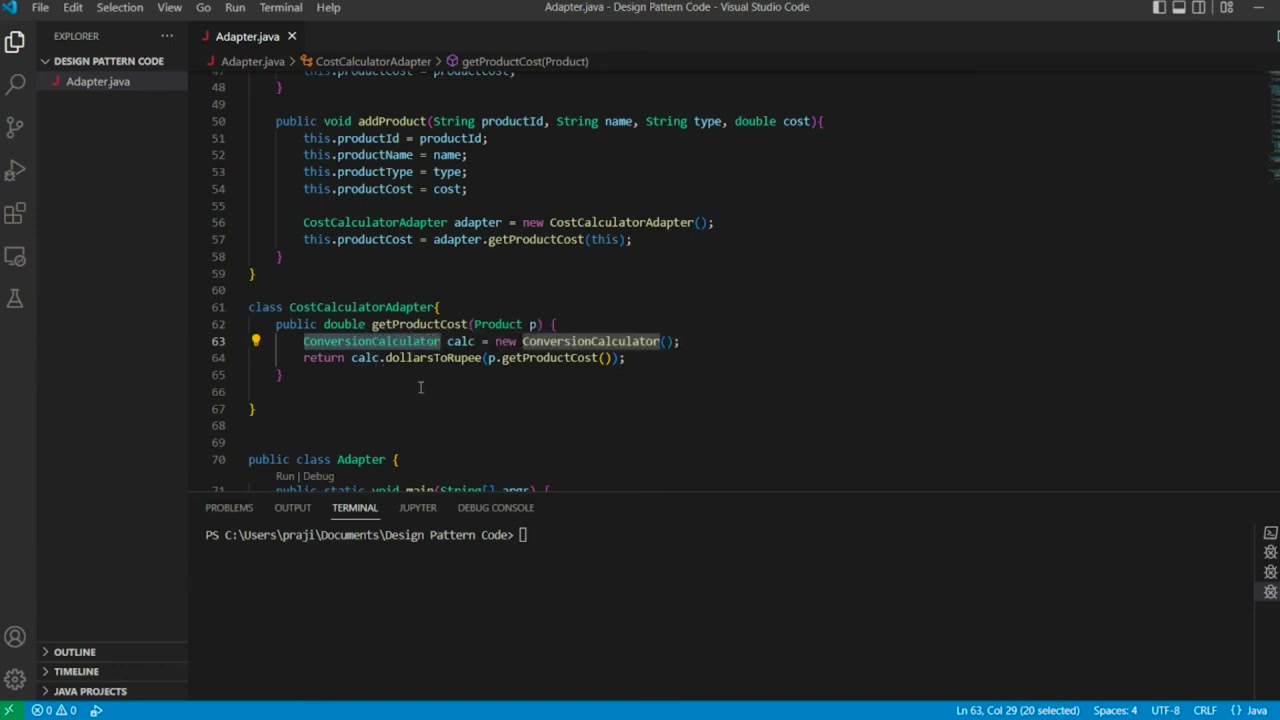Screen dimensions: 1280x720
Task: Click the run/debug status bar icon
Action: [x=97, y=710]
